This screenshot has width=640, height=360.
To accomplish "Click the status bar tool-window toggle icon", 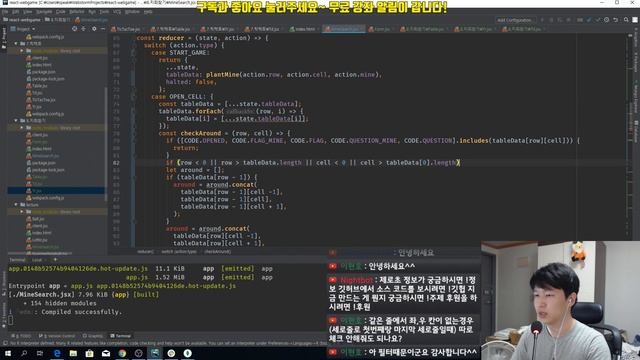I will [x=5, y=343].
